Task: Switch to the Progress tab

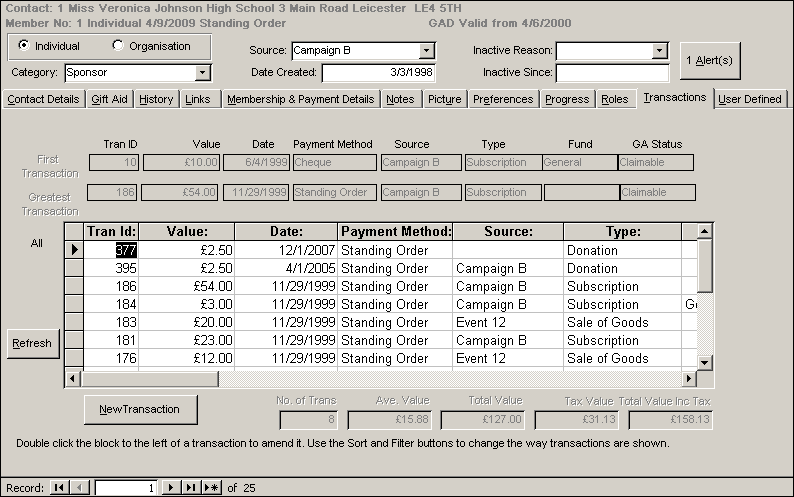Action: pyautogui.click(x=567, y=99)
